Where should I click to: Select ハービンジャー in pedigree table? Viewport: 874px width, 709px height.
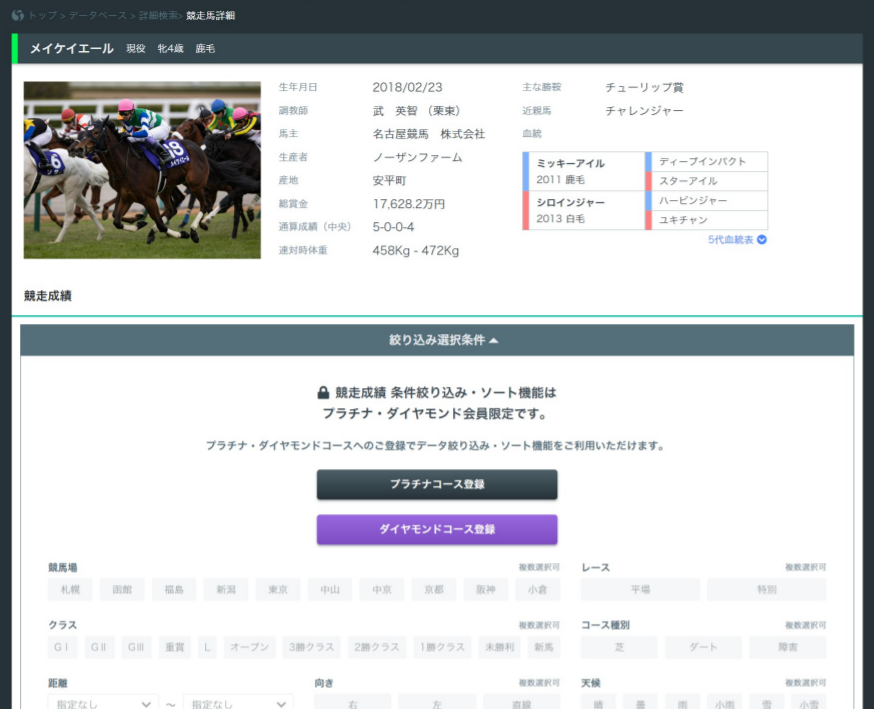click(x=693, y=201)
